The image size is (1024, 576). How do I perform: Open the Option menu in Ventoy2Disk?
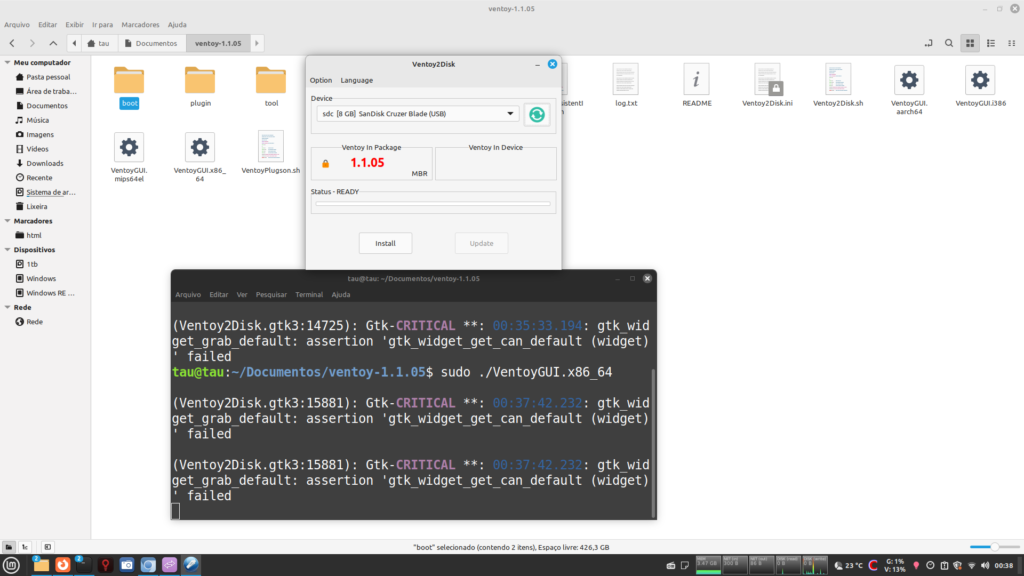pyautogui.click(x=320, y=80)
